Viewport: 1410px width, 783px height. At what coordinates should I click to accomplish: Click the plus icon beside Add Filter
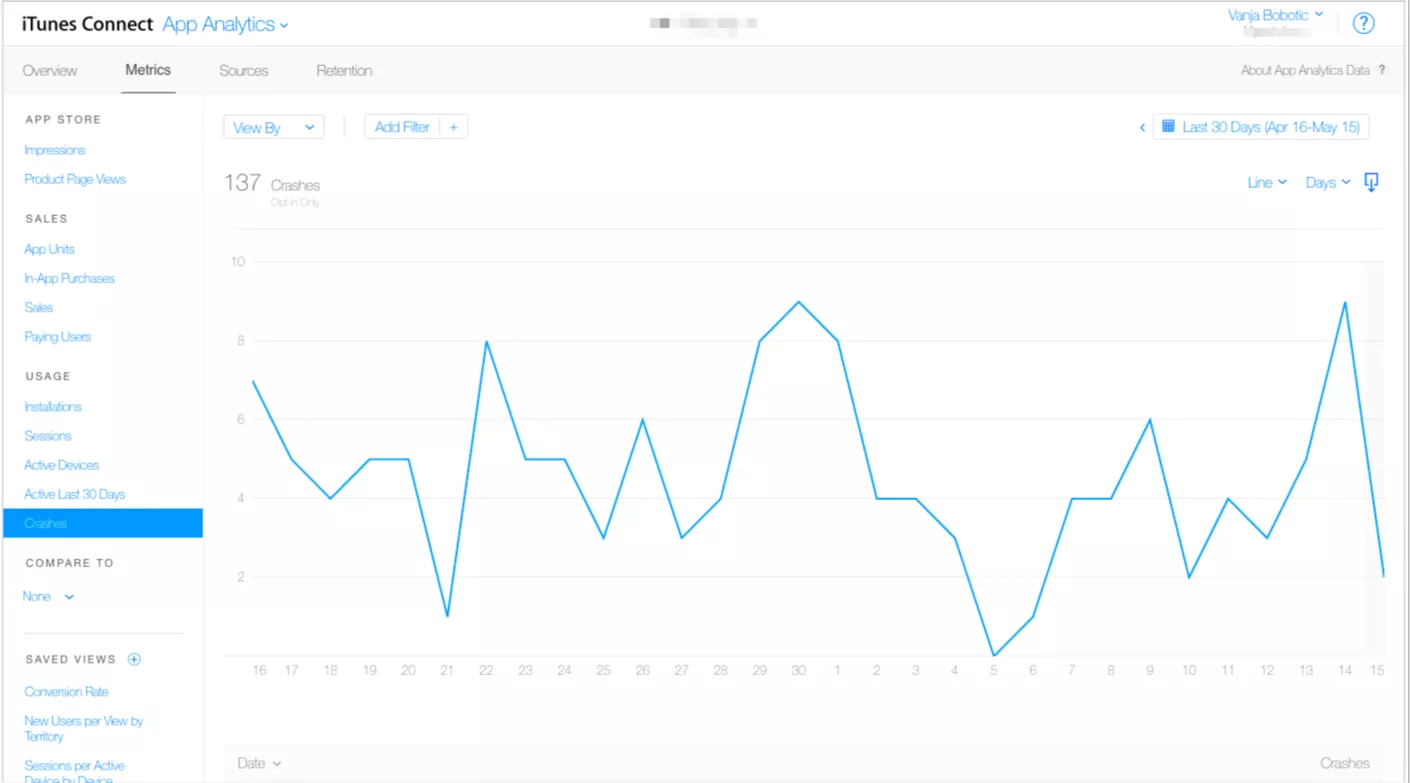453,127
